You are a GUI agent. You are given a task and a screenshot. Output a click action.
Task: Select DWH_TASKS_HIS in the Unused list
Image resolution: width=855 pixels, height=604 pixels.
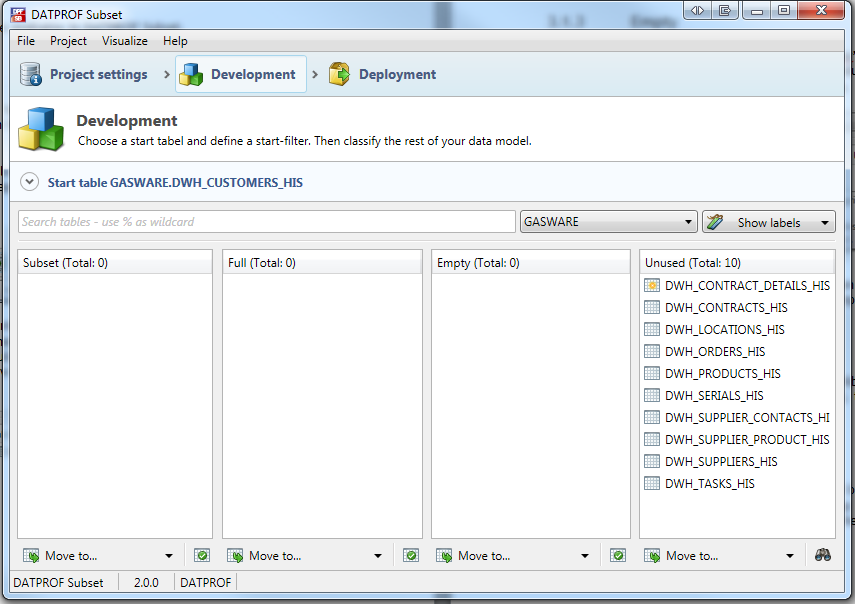[x=710, y=484]
